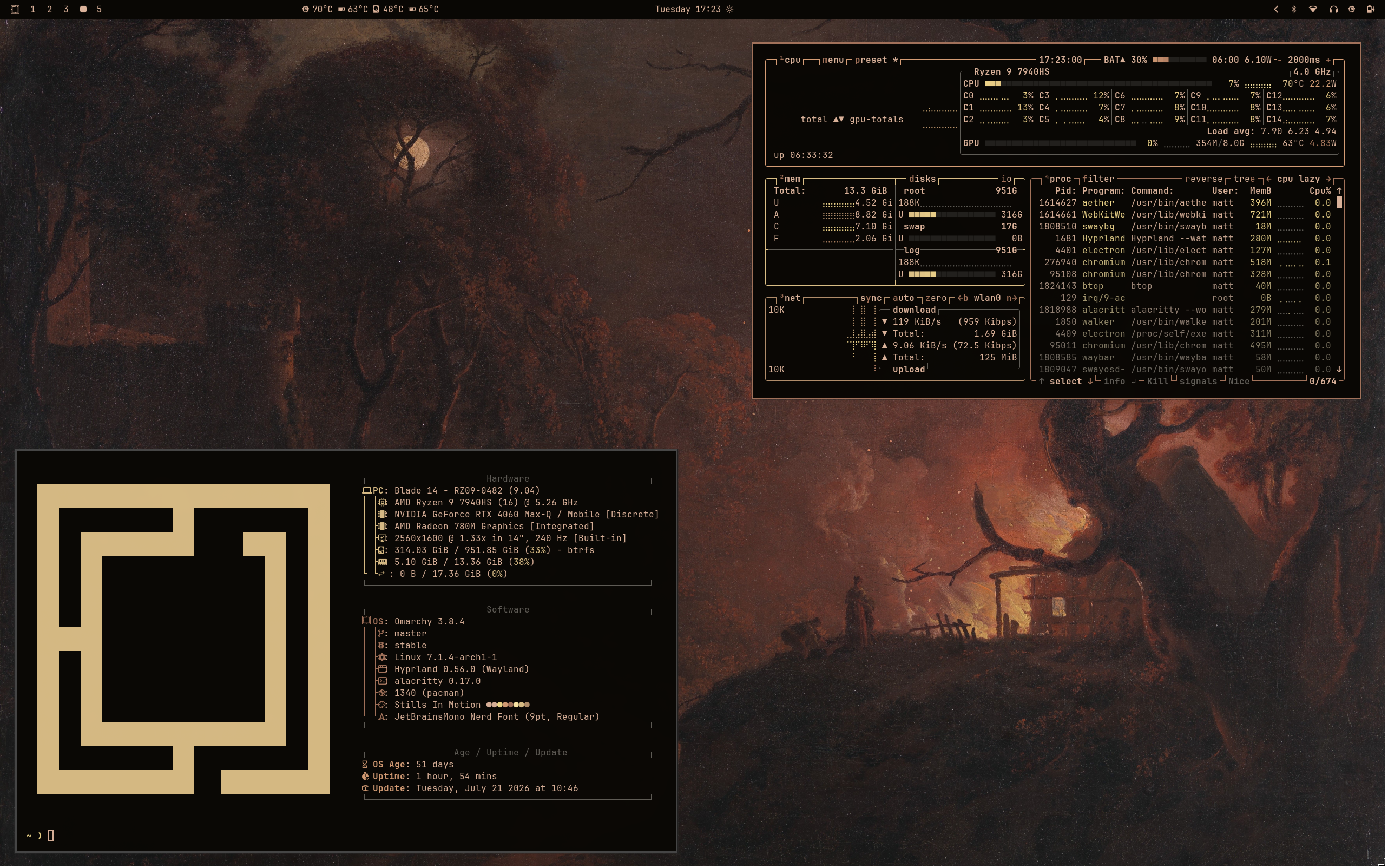
Task: Click the BAT 30% battery meter bar
Action: [1181, 60]
